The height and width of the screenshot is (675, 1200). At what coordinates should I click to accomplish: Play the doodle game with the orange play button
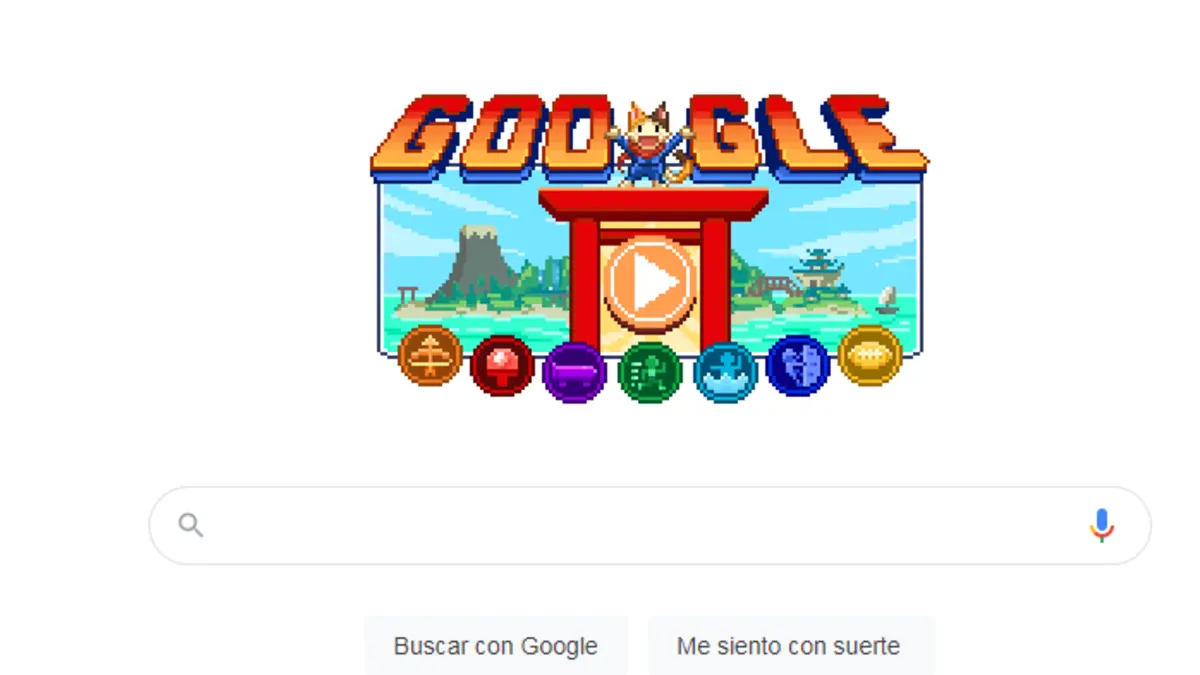(650, 284)
